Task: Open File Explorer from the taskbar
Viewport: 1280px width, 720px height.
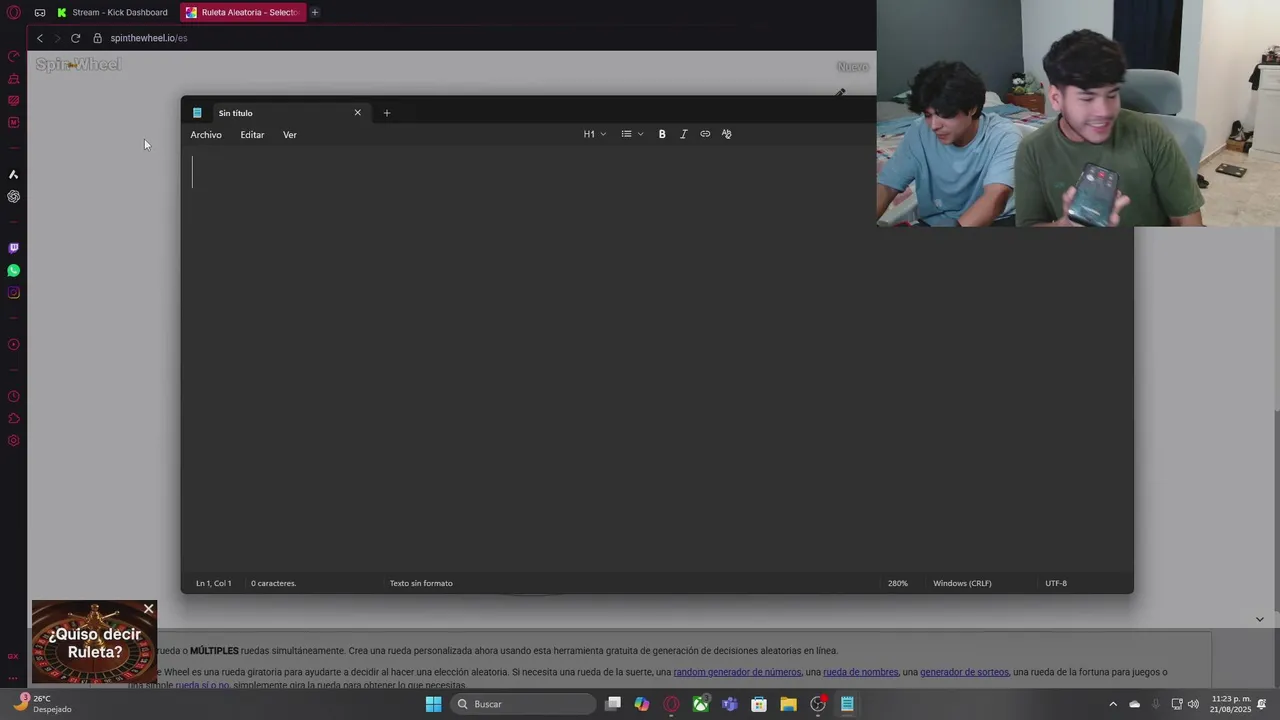Action: (788, 704)
